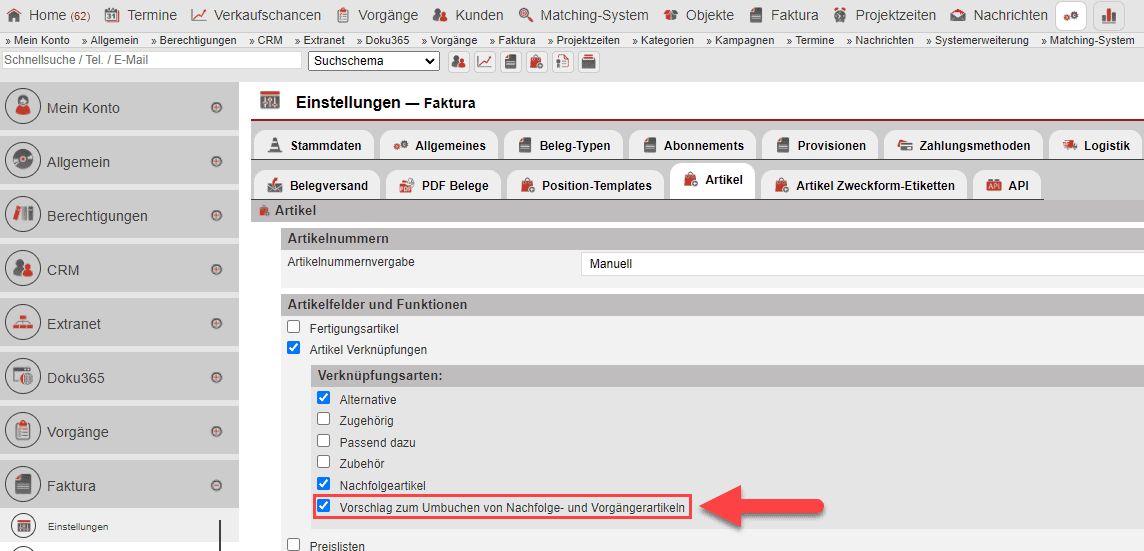Image resolution: width=1144 pixels, height=551 pixels.
Task: Open the statistics bar chart icon
Action: 1109,15
